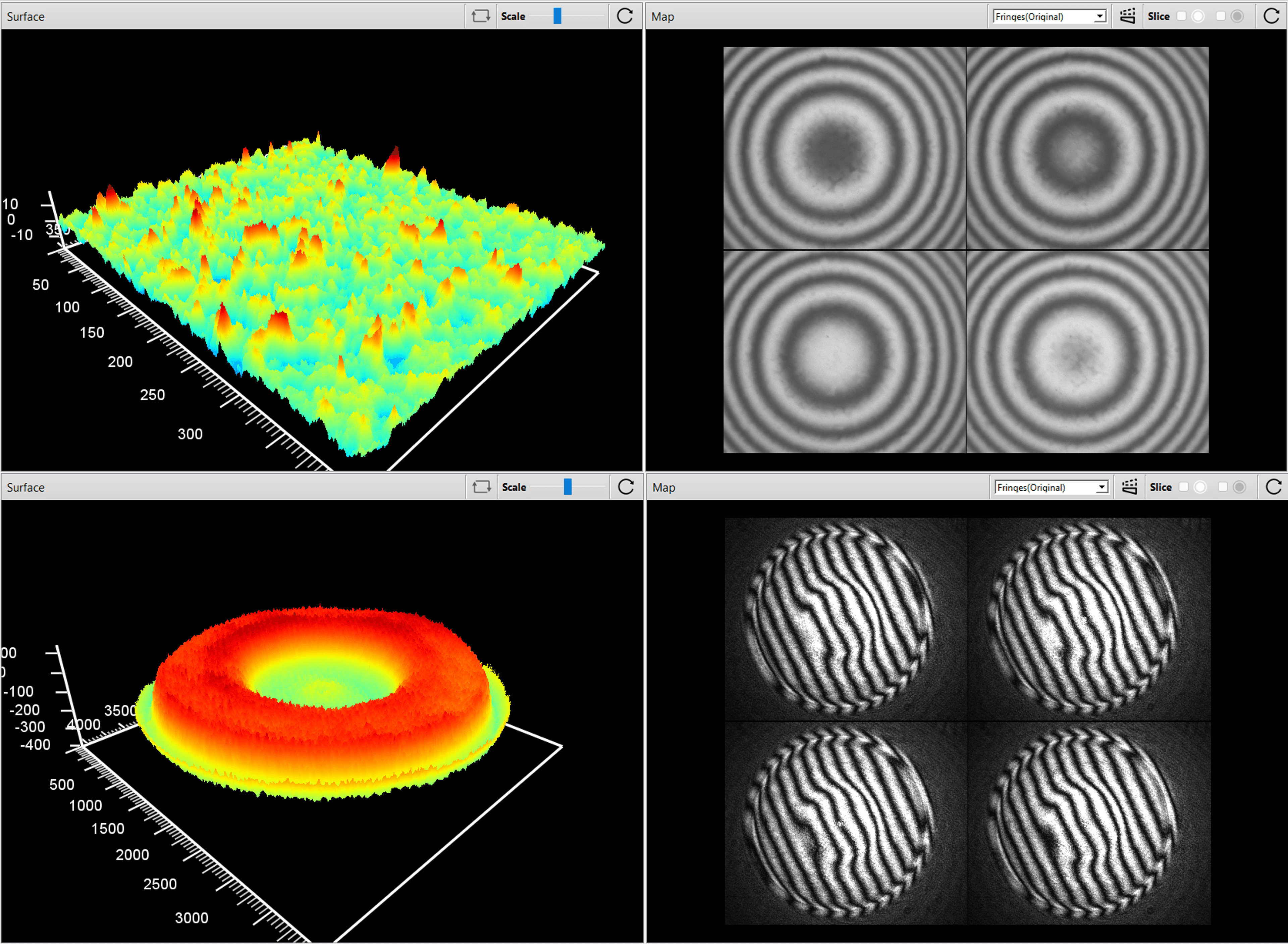The height and width of the screenshot is (944, 1288).
Task: Tick first Slice checkbox in striped-fringe Map
Action: [1183, 487]
